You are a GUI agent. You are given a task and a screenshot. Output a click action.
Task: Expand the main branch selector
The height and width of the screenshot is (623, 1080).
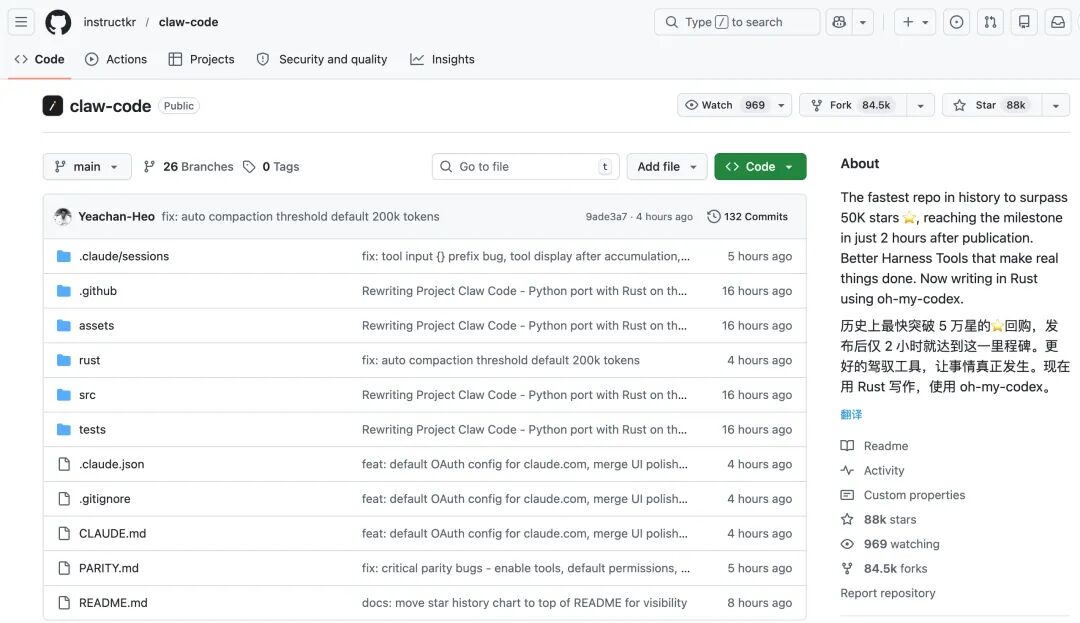[87, 167]
